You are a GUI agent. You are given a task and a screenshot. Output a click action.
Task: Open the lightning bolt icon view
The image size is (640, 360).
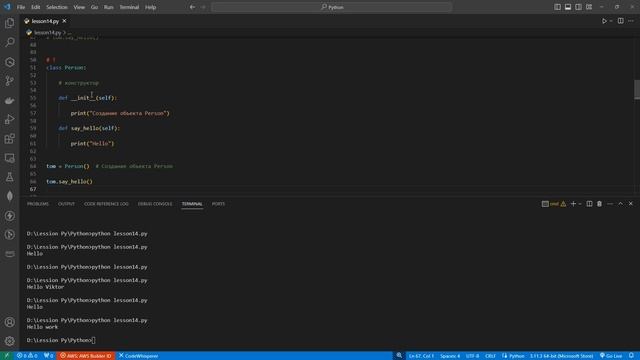click(x=9, y=216)
